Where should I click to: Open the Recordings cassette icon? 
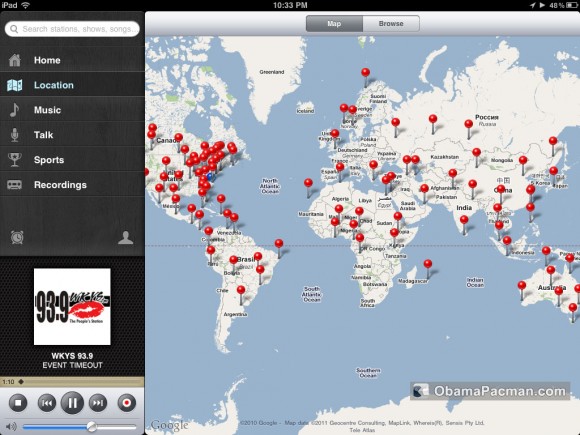pos(14,185)
